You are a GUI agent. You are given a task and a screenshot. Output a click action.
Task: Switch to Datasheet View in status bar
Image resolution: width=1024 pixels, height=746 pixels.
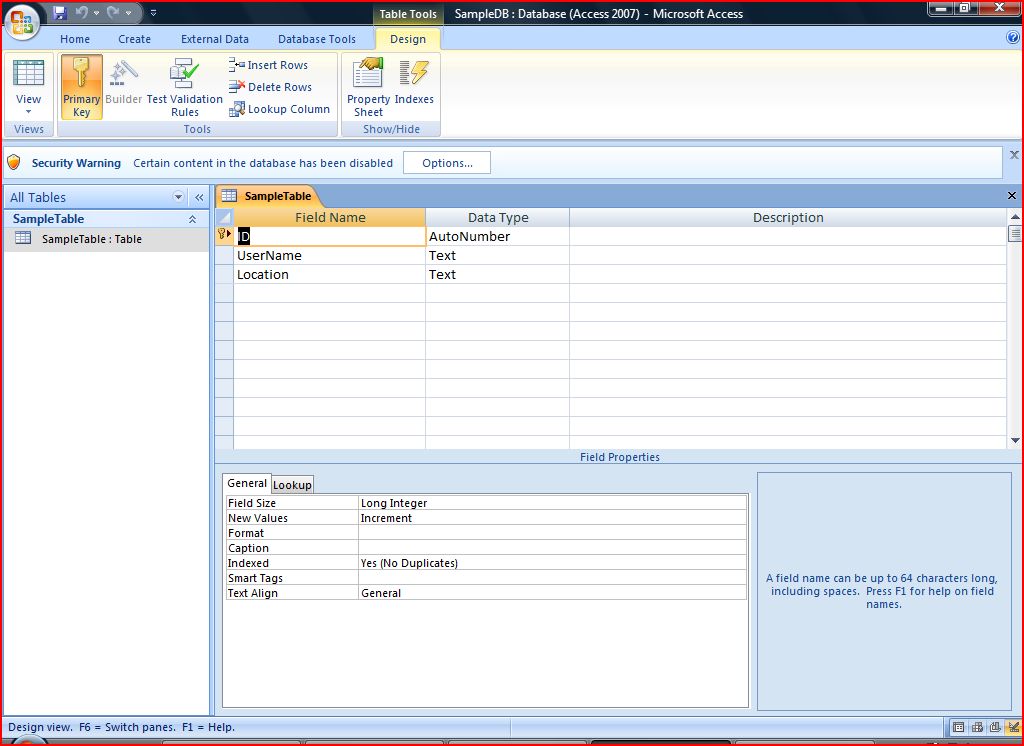click(958, 727)
